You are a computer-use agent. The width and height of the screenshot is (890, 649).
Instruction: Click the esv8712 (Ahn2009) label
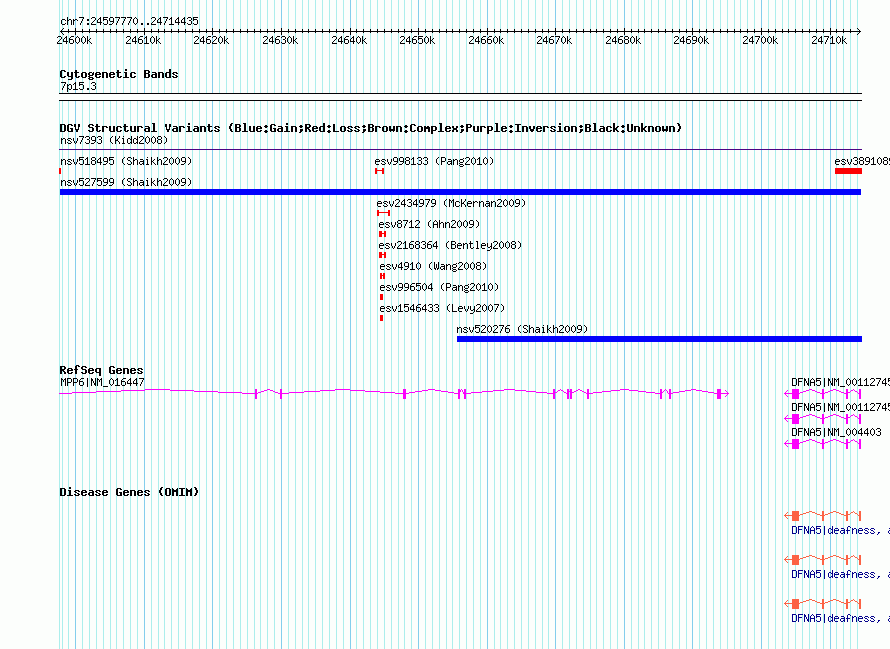pos(429,224)
